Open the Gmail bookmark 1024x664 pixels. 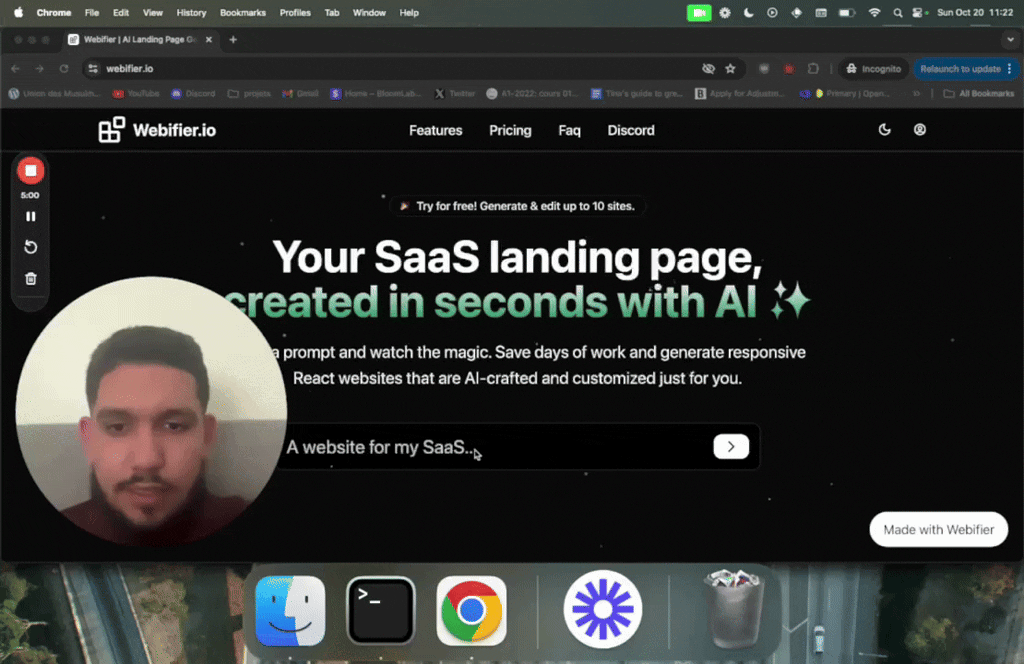(300, 94)
